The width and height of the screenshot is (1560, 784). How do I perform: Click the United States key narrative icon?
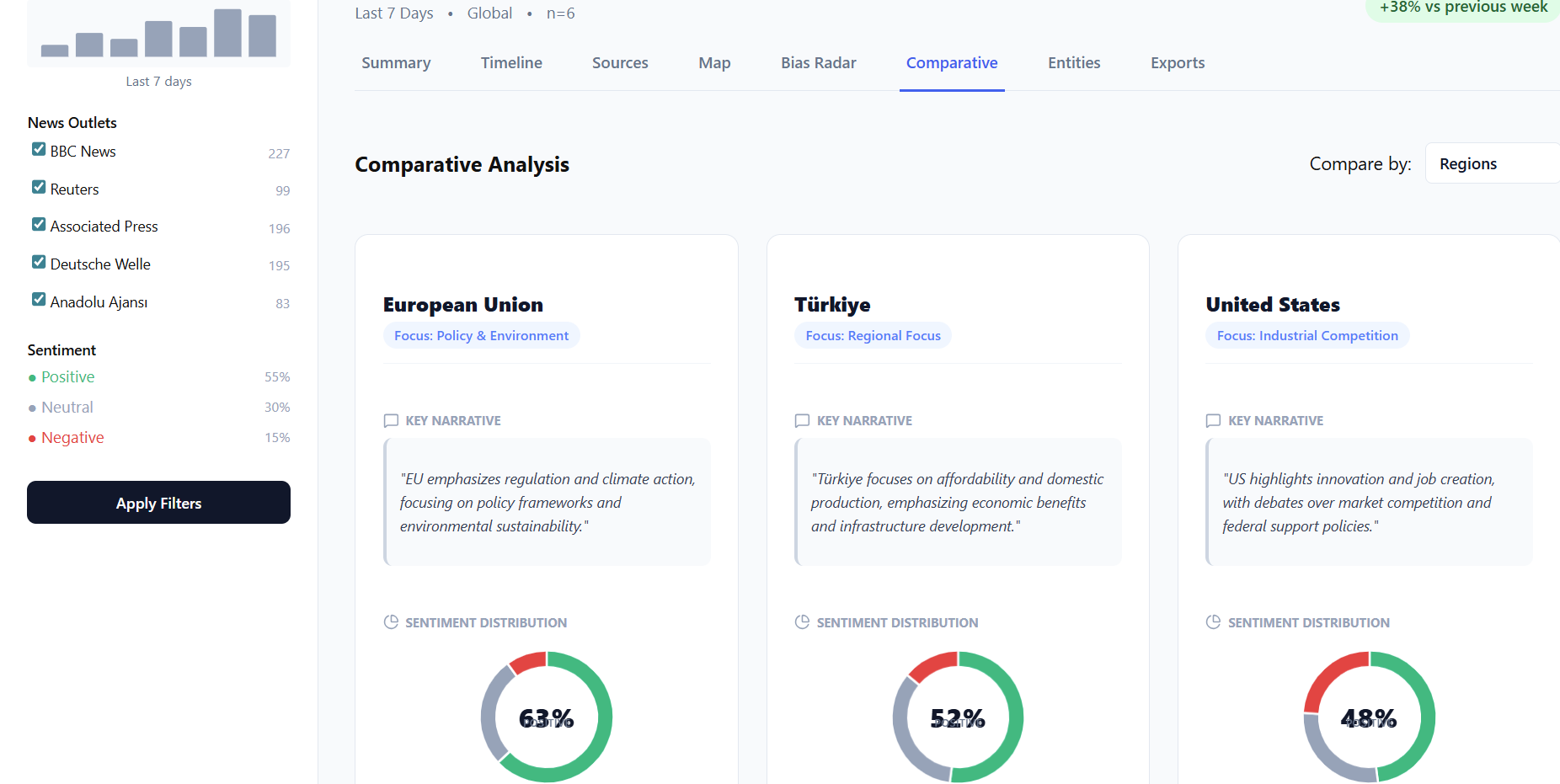[1213, 420]
